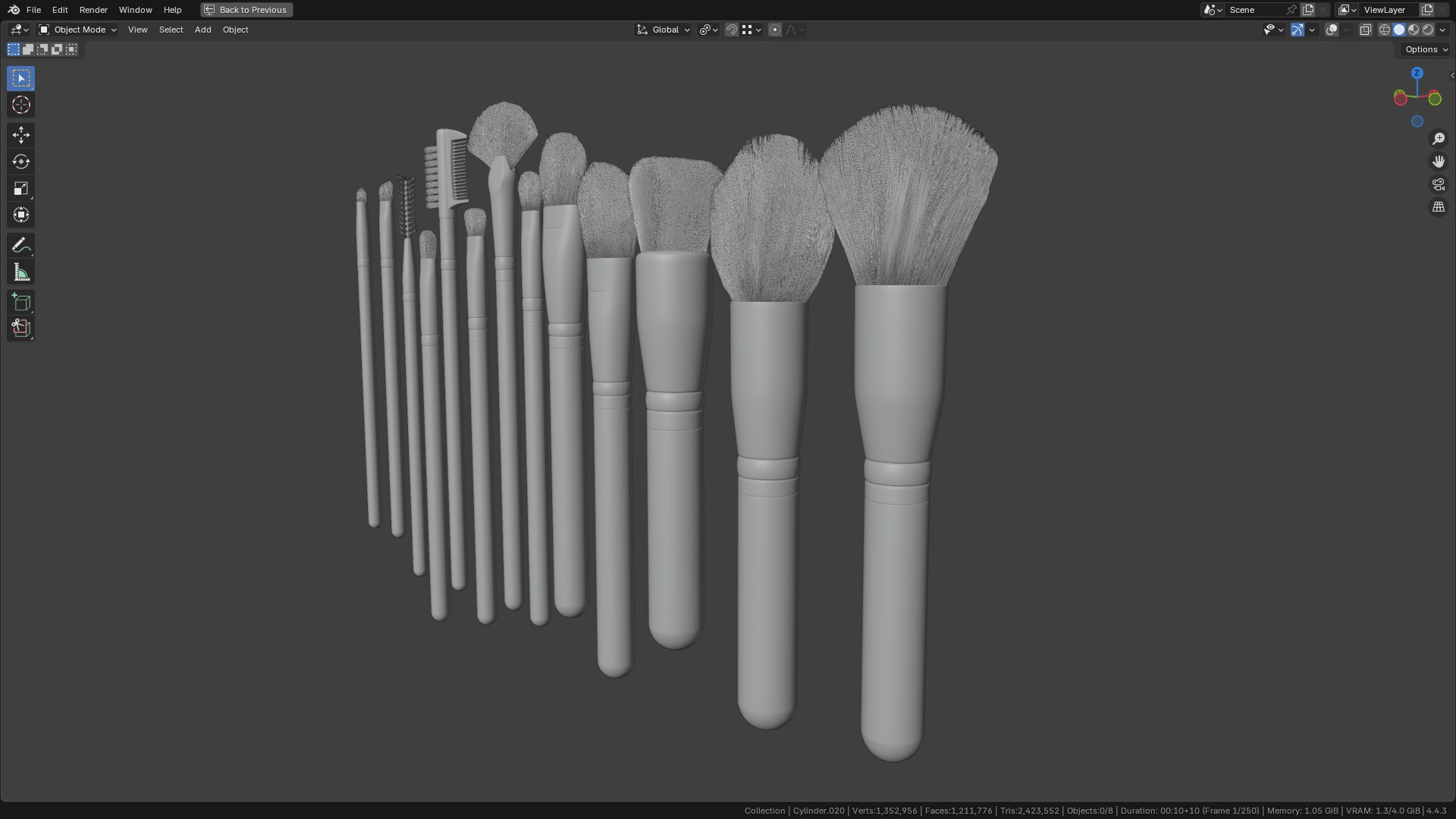Toggle viewport overlays
Screen dimensions: 1456x819
1332,30
